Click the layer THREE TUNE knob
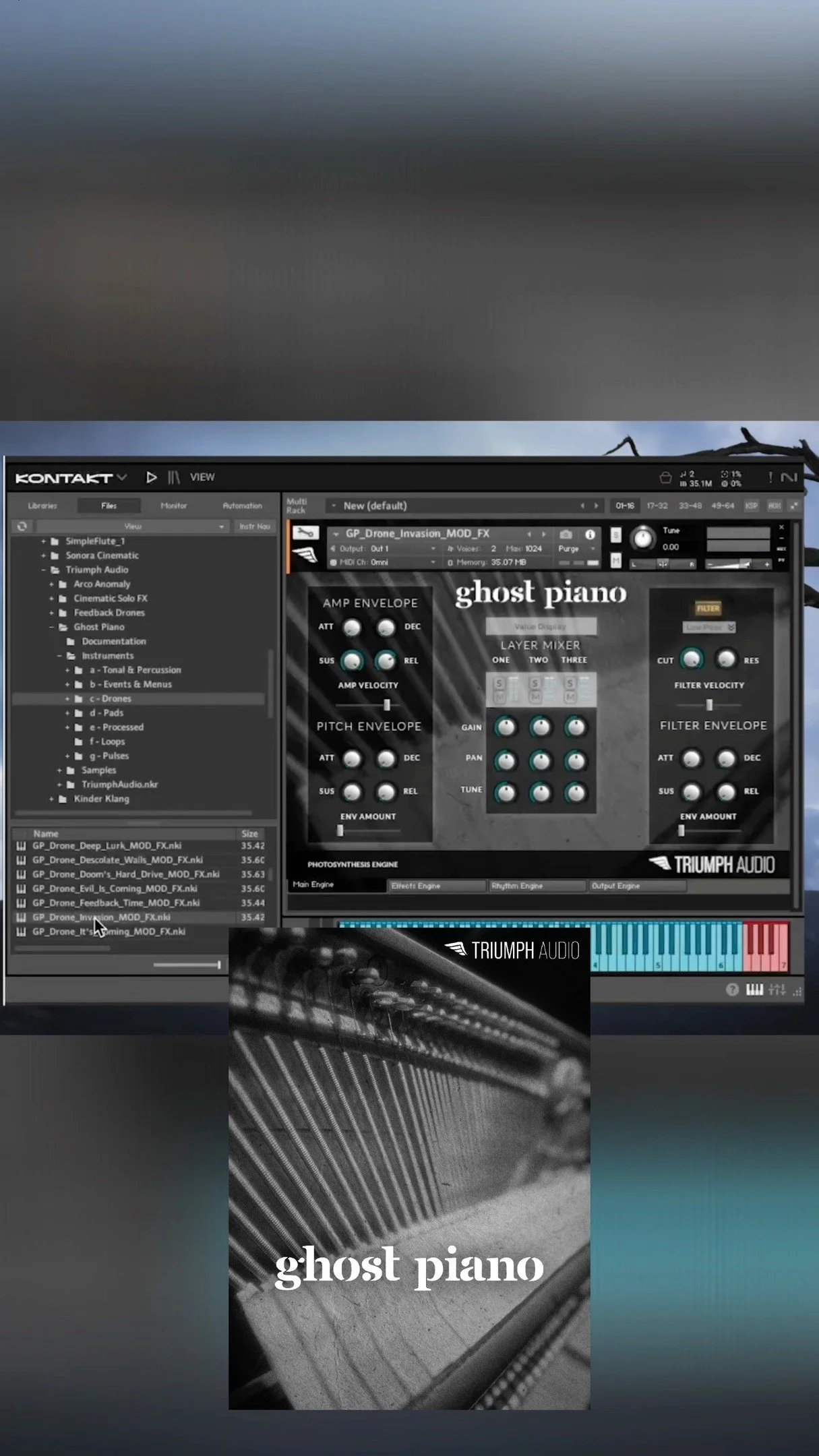 coord(576,793)
